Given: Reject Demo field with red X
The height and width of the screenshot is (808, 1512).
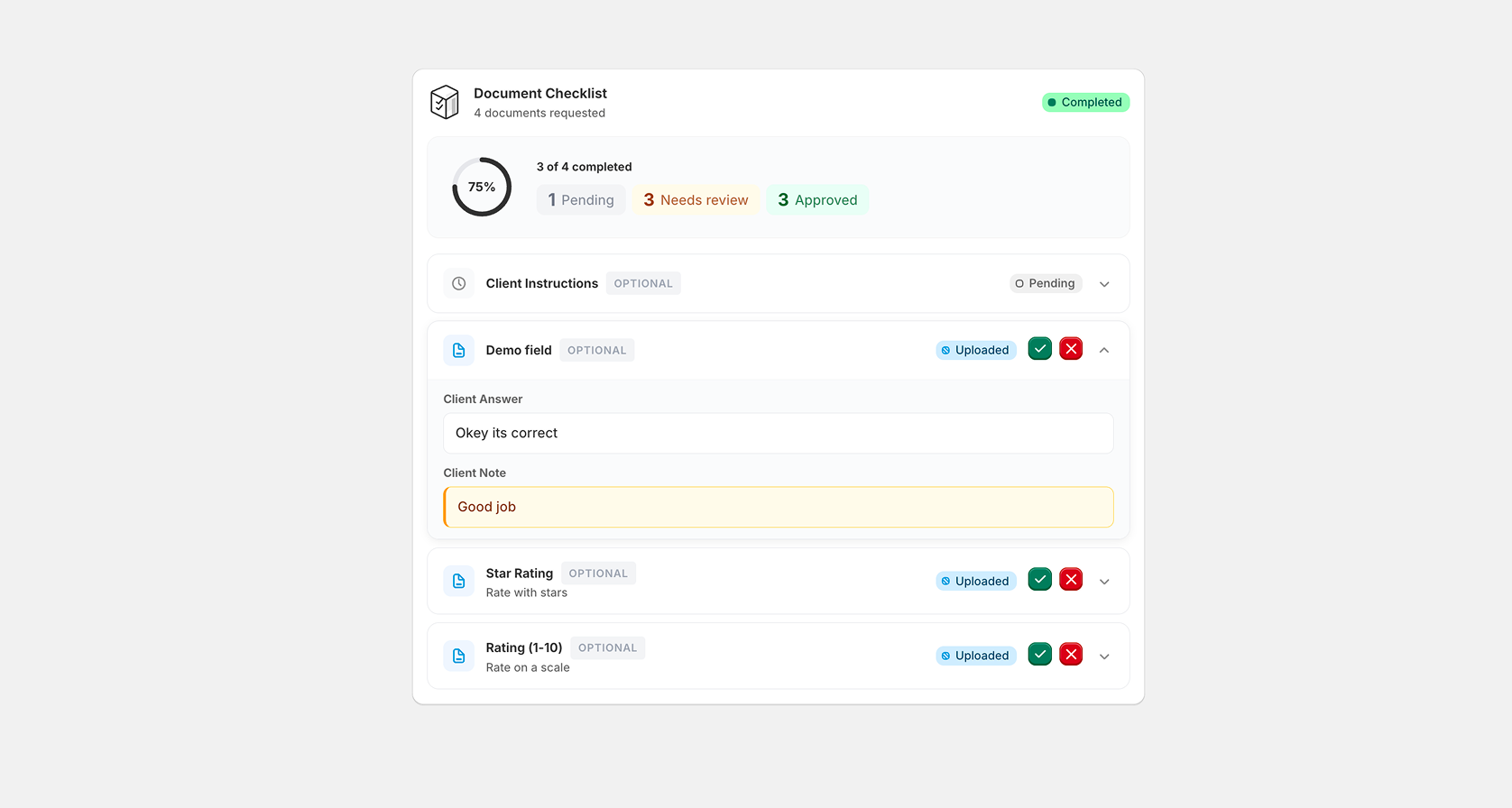Looking at the screenshot, I should click(x=1071, y=349).
